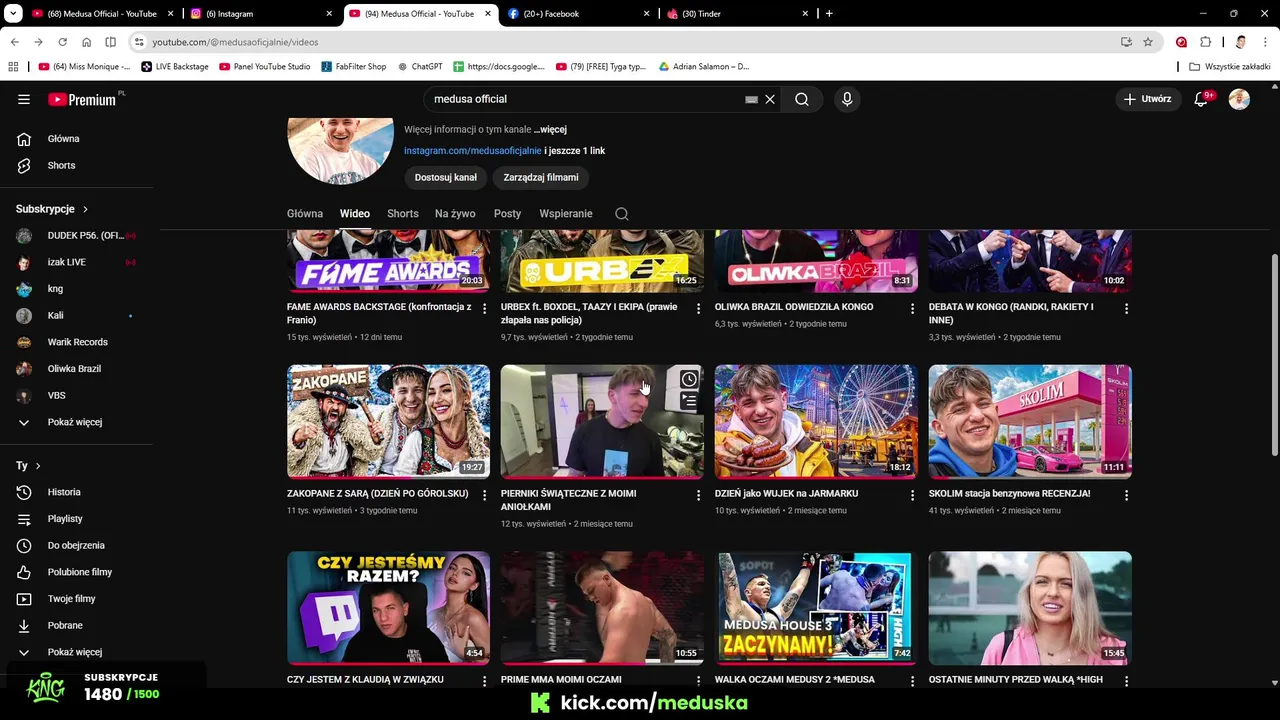Open the on-screen keyboard icon in search
This screenshot has width=1280, height=720.
tap(752, 99)
